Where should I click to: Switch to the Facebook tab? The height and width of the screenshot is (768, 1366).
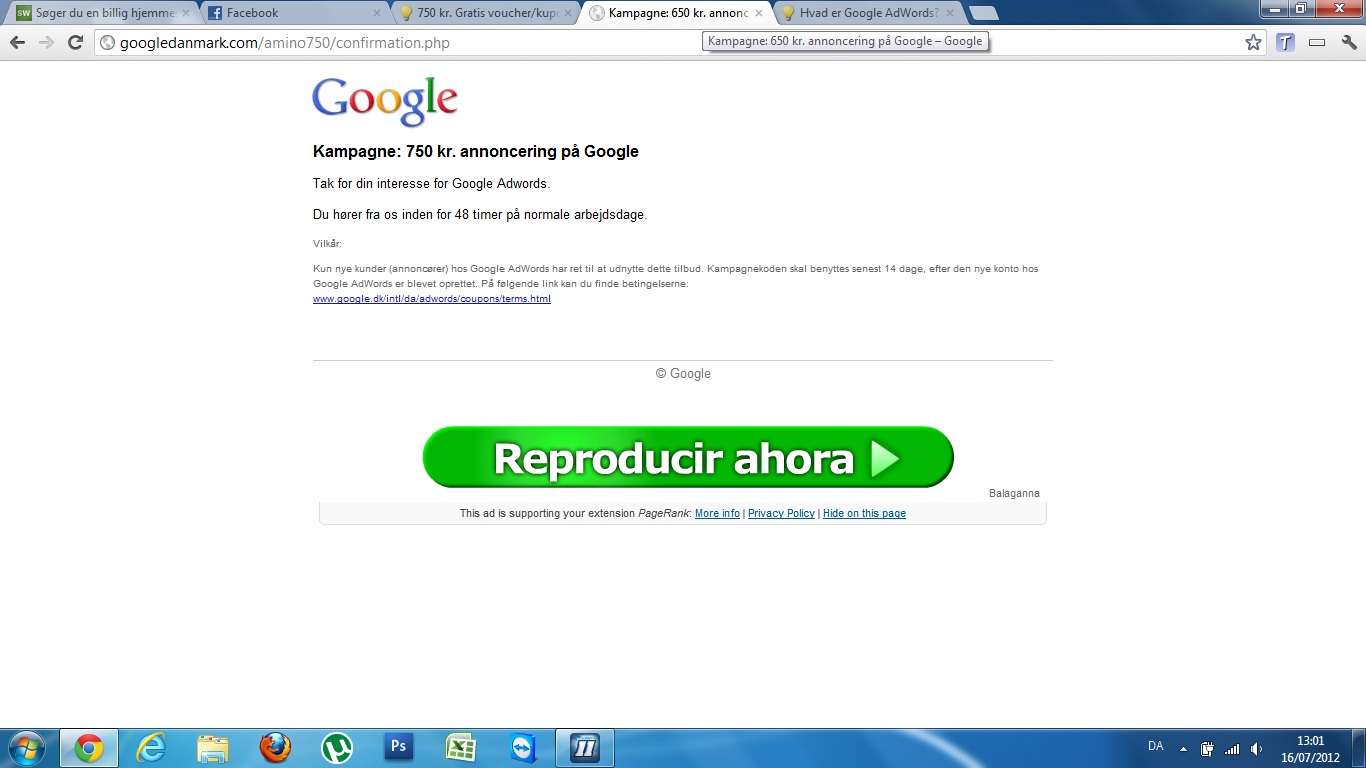click(295, 13)
